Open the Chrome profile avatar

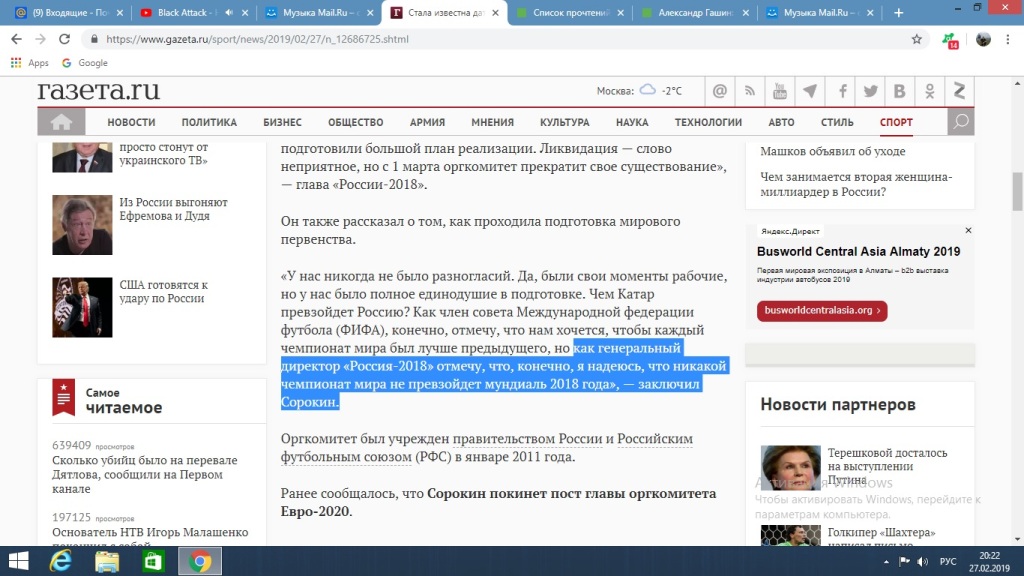pyautogui.click(x=983, y=39)
